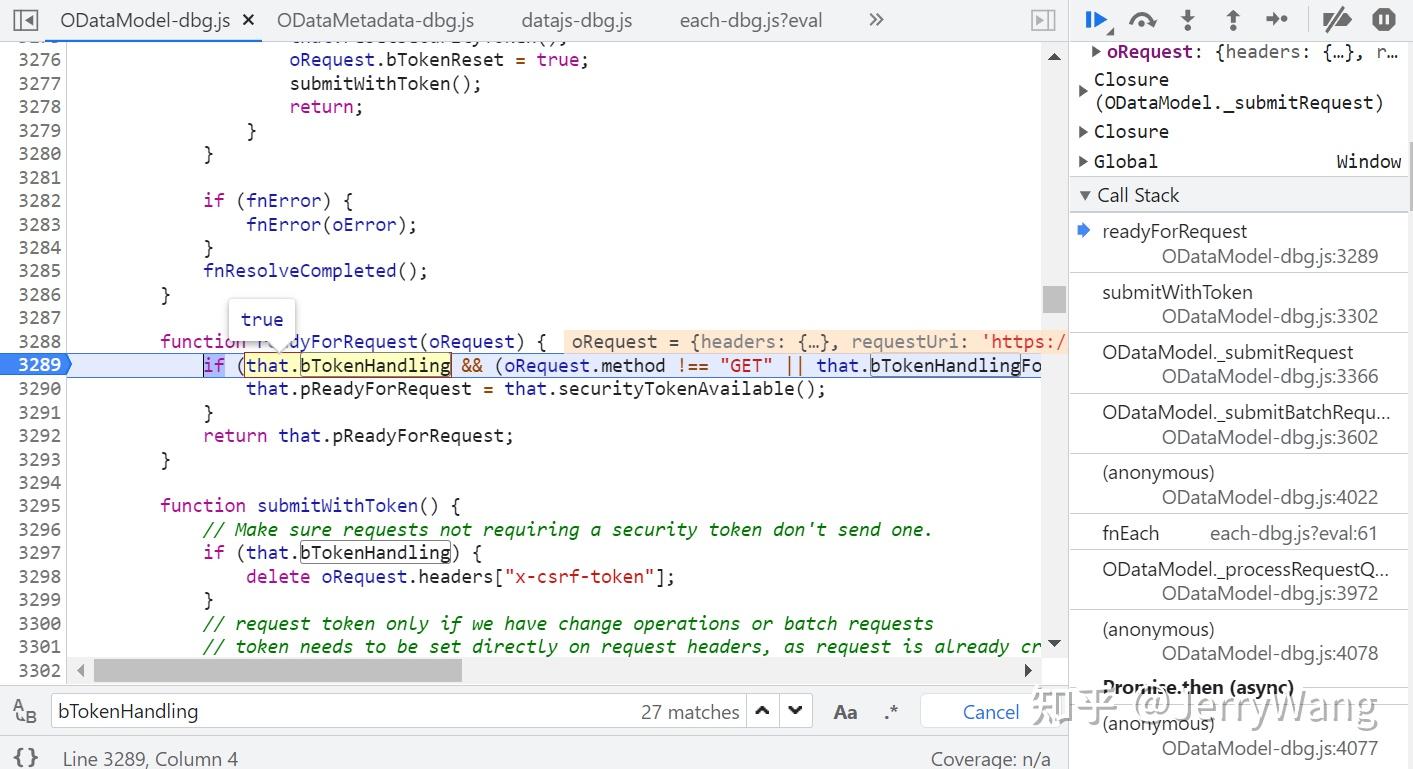1413x769 pixels.
Task: Collapse the Call Stack section
Action: [x=1084, y=195]
